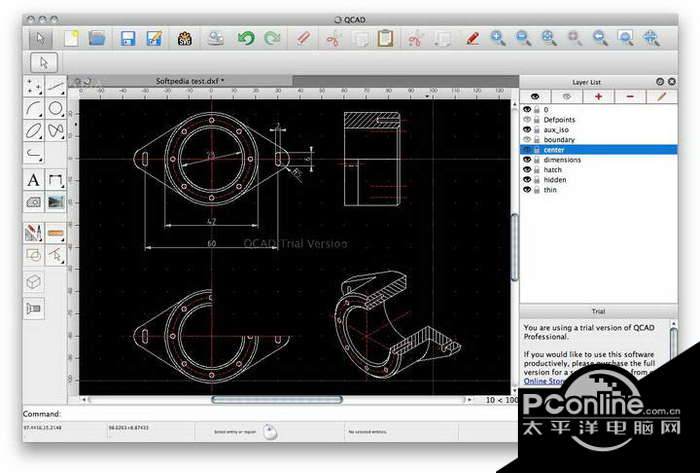Screen dimensions: 700x473
Task: Click the New drawing icon
Action: 71,38
